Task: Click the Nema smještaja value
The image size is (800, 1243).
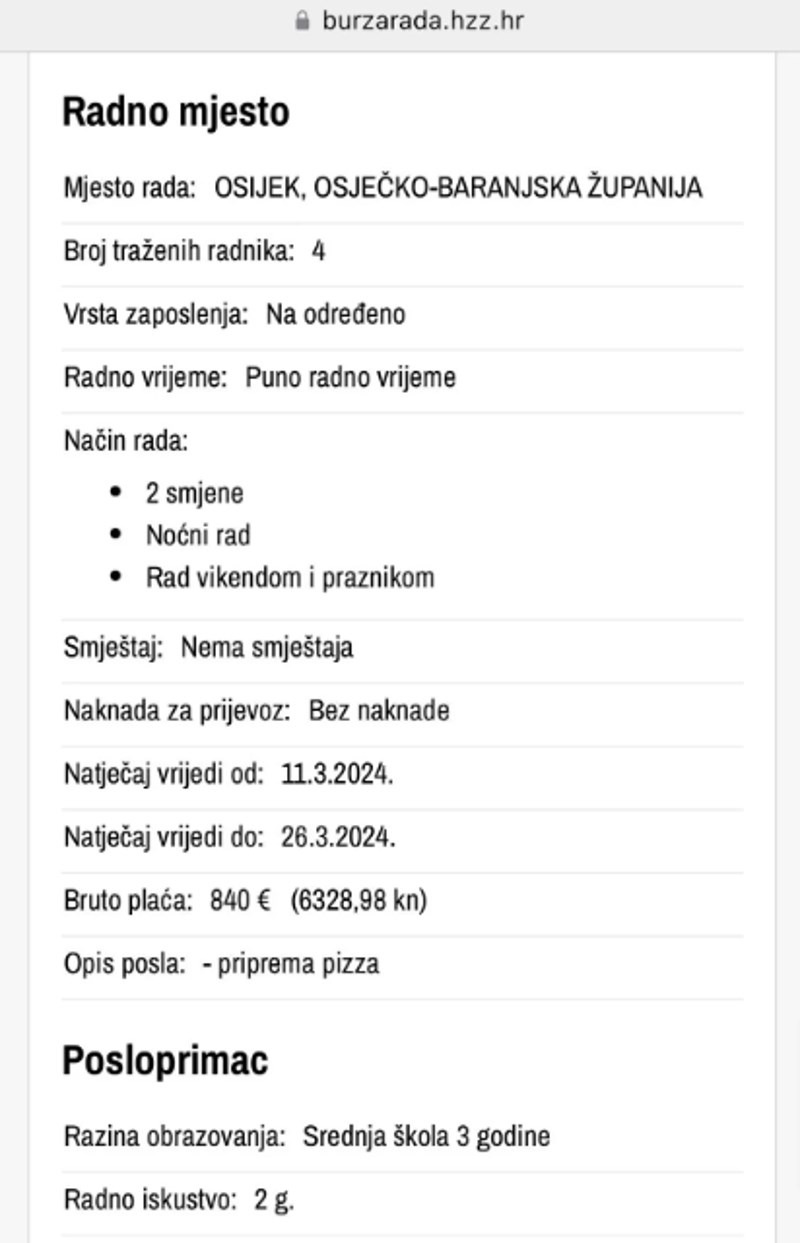Action: click(x=267, y=648)
